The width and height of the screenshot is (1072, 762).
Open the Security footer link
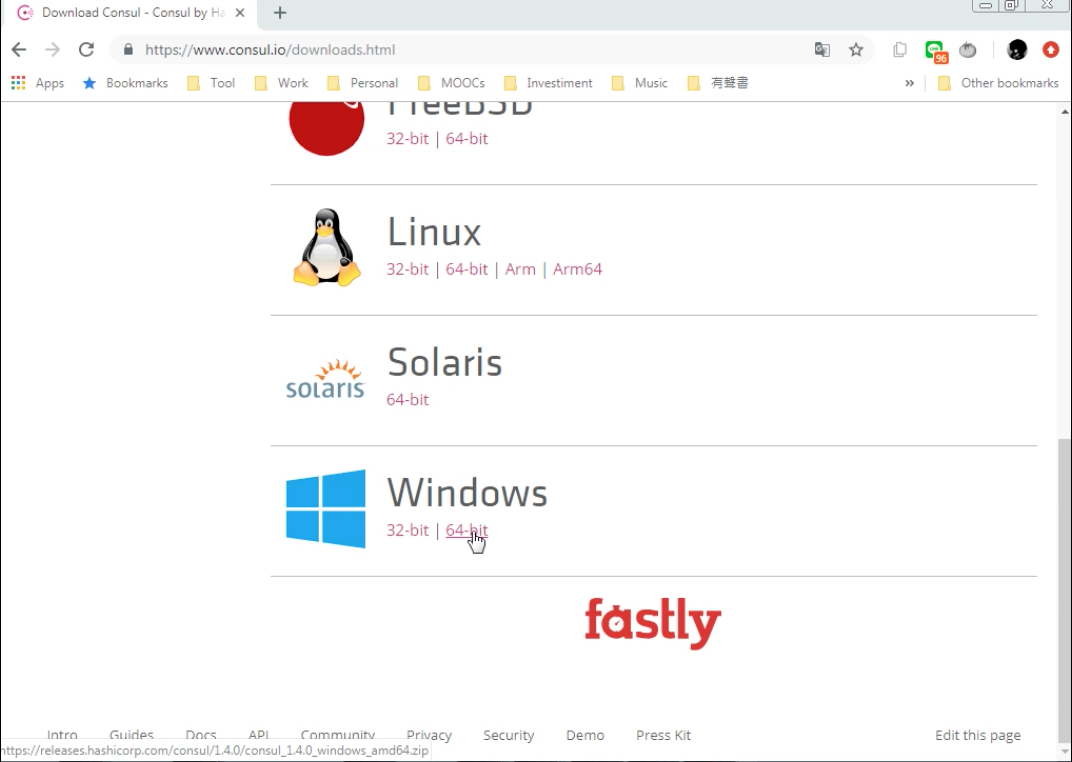(509, 735)
